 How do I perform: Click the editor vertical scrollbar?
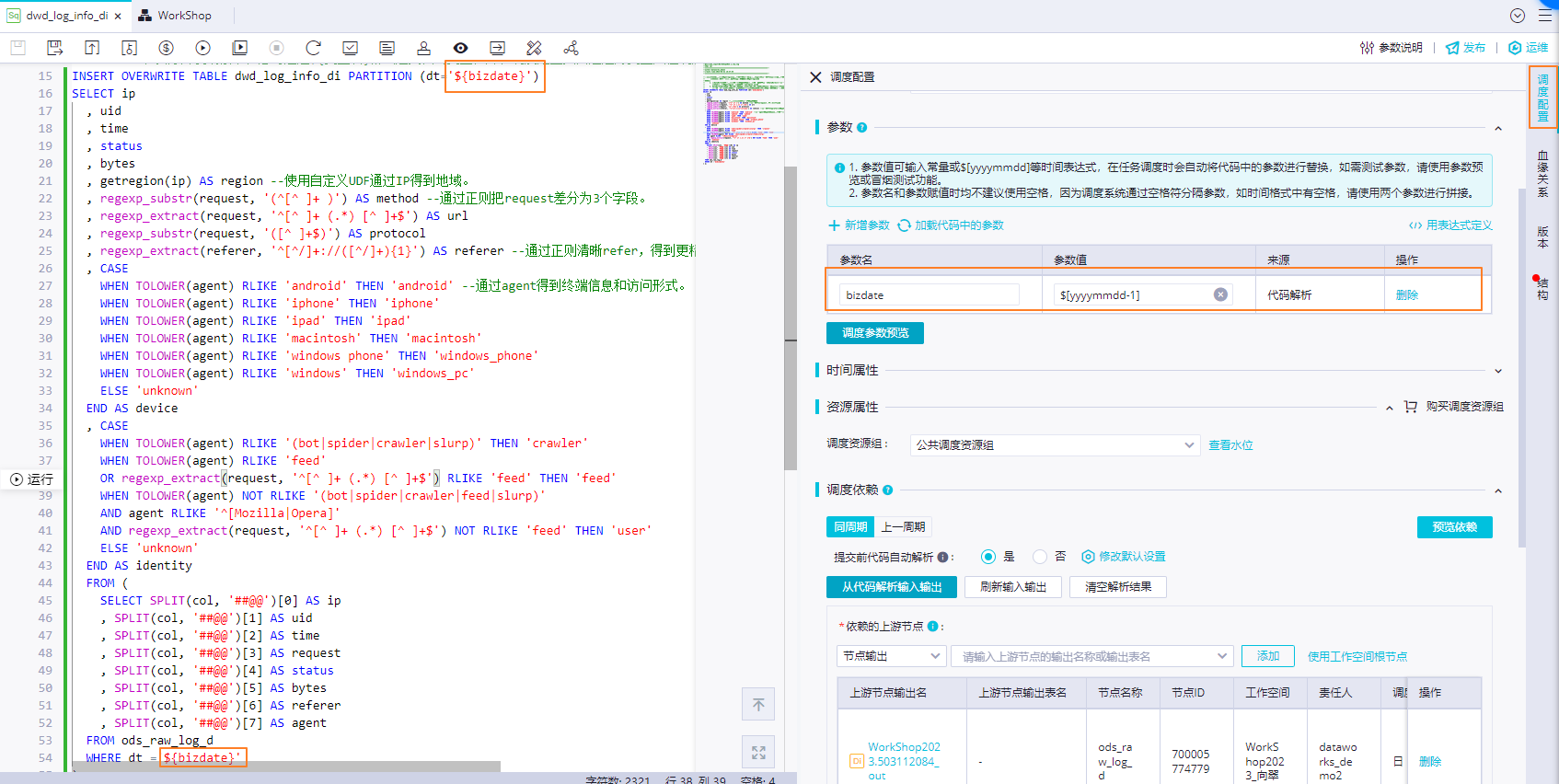pyautogui.click(x=791, y=317)
